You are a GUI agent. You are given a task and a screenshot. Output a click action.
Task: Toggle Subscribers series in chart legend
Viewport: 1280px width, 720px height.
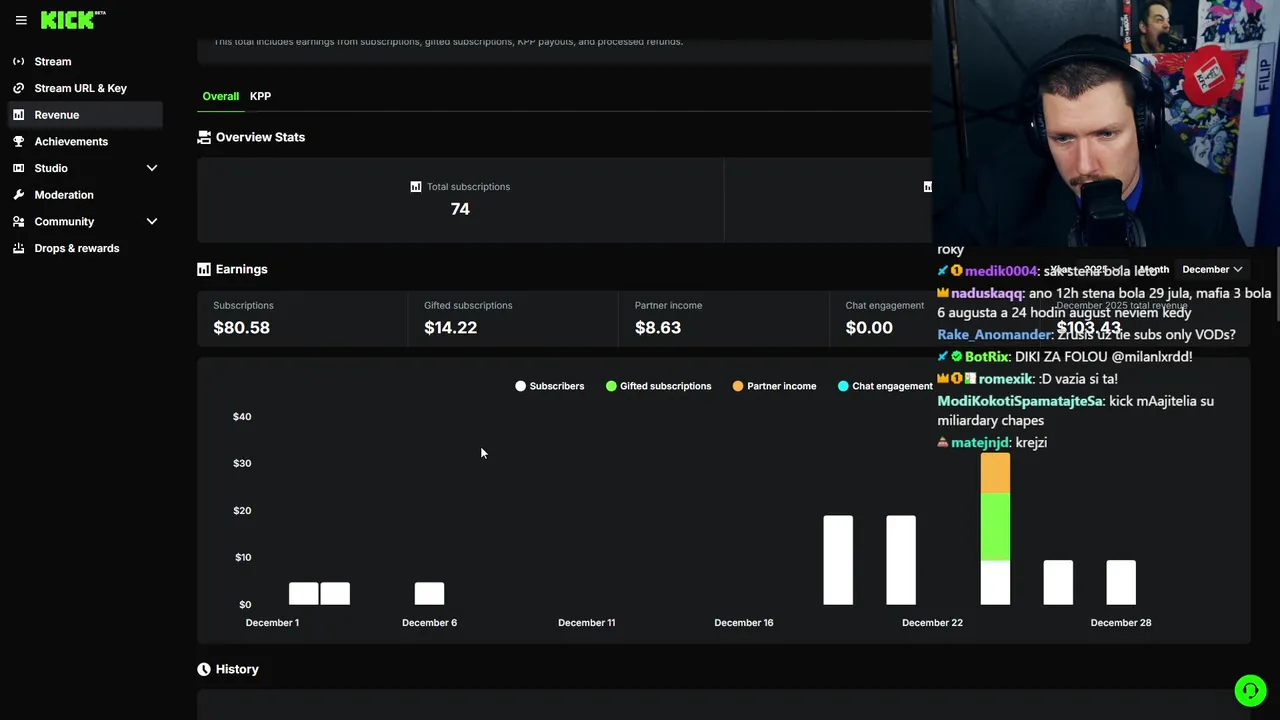549,386
